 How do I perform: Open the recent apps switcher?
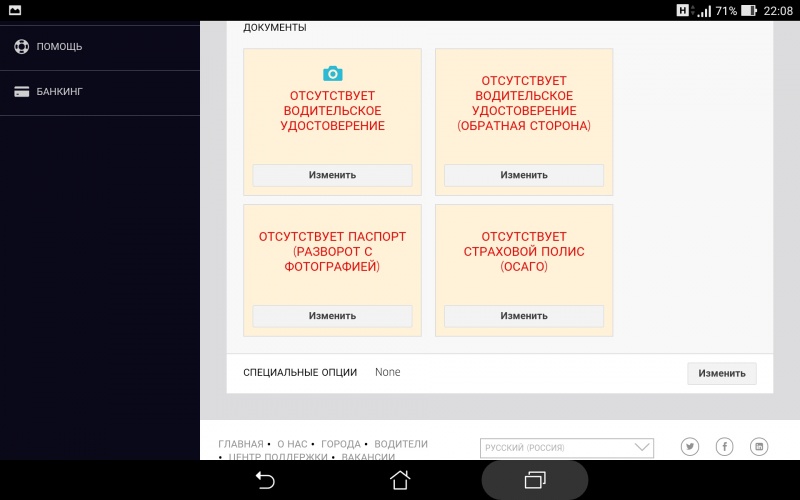point(534,480)
